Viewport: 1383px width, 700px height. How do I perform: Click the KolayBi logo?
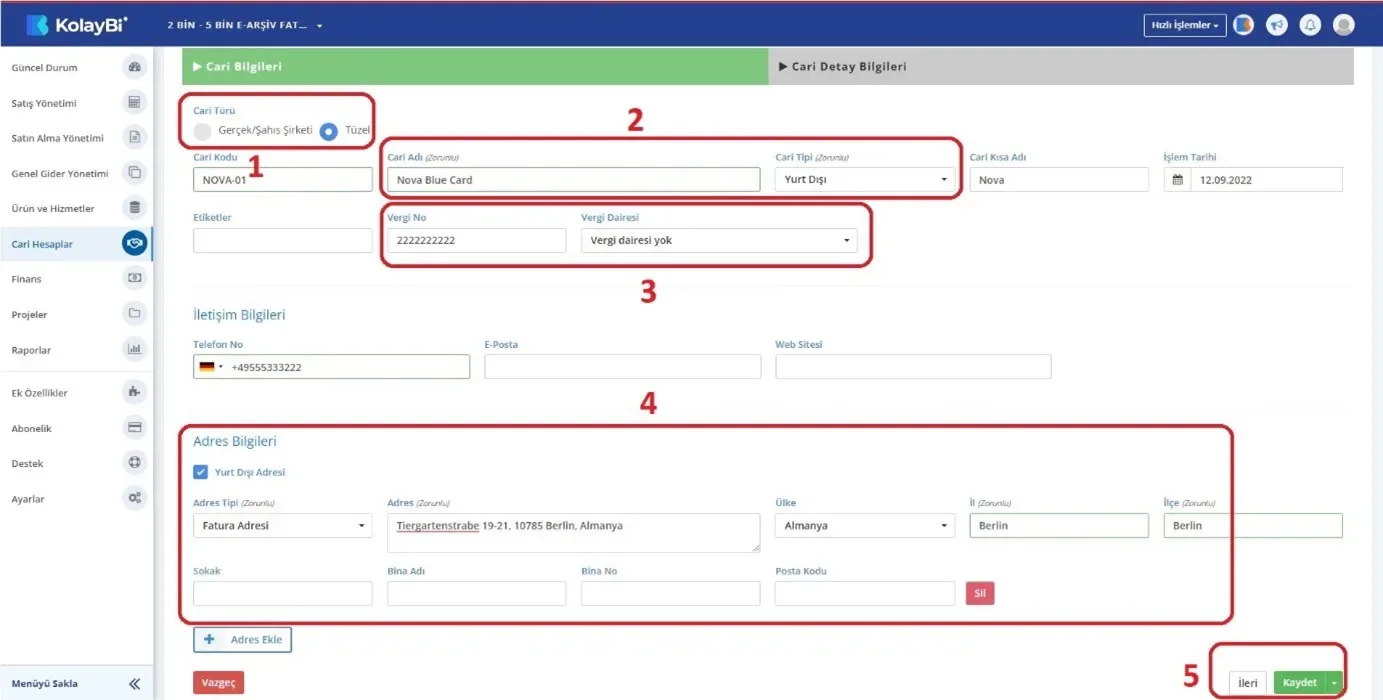coord(76,25)
